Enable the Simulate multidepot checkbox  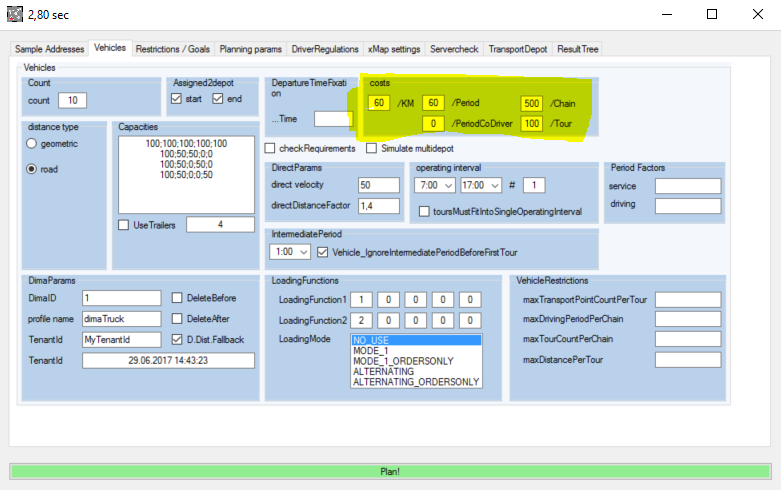372,148
